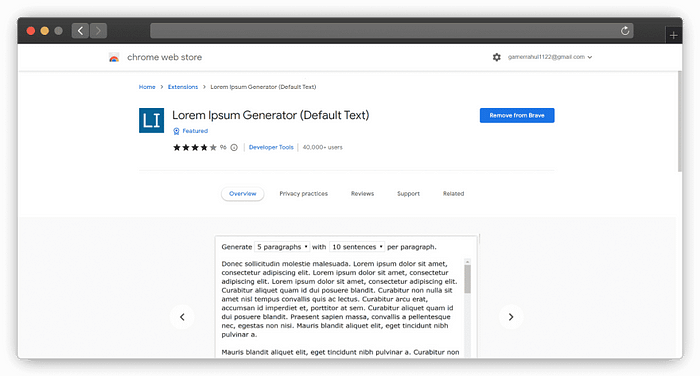Click the LI extension logo icon

pos(151,120)
